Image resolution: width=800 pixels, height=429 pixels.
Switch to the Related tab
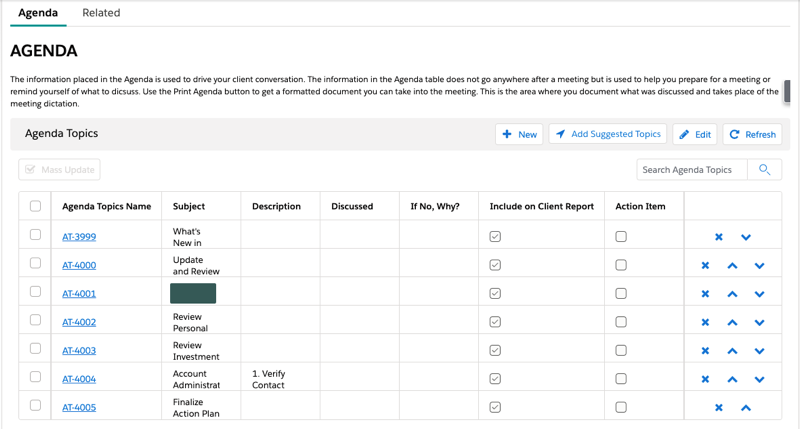pyautogui.click(x=101, y=13)
